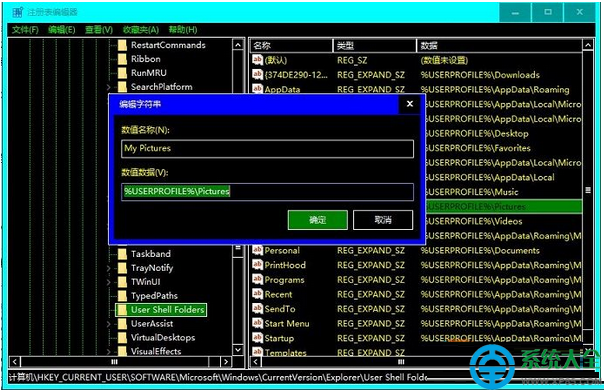Image resolution: width=604 pixels, height=392 pixels.
Task: Select the SearchPlatform folder icon
Action: 122,87
